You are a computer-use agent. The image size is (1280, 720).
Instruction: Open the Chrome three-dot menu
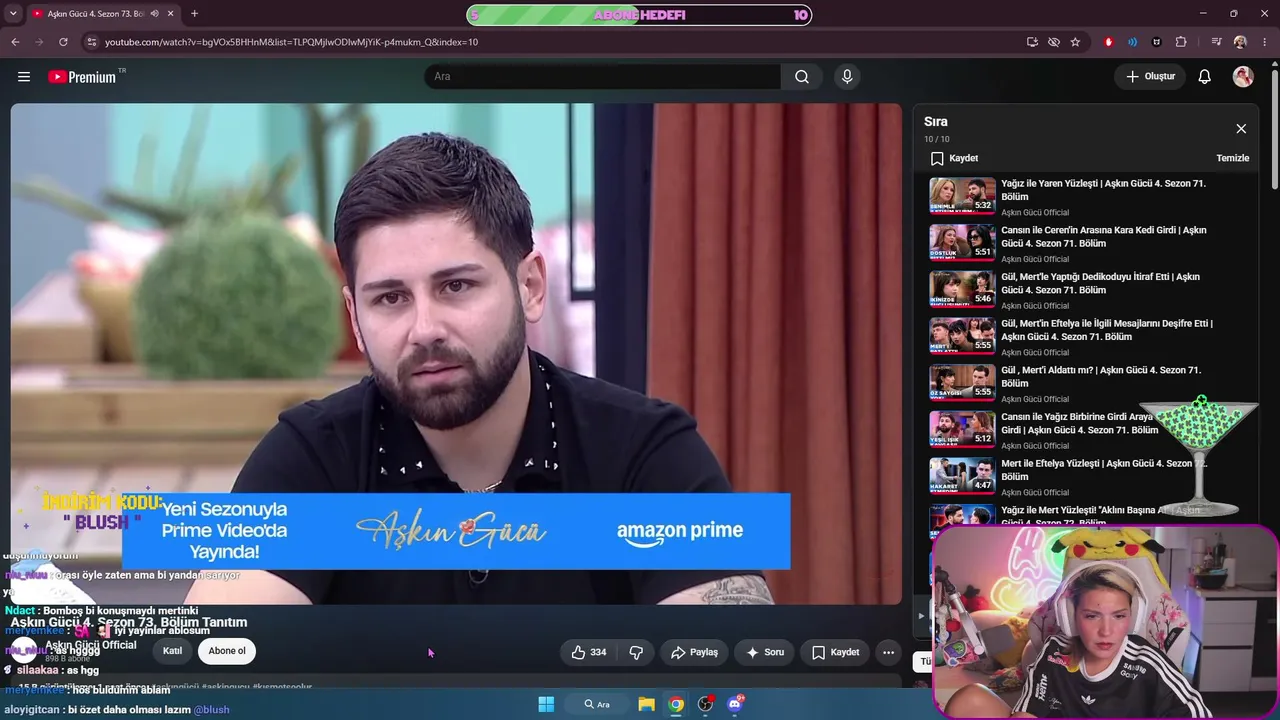pos(1265,42)
